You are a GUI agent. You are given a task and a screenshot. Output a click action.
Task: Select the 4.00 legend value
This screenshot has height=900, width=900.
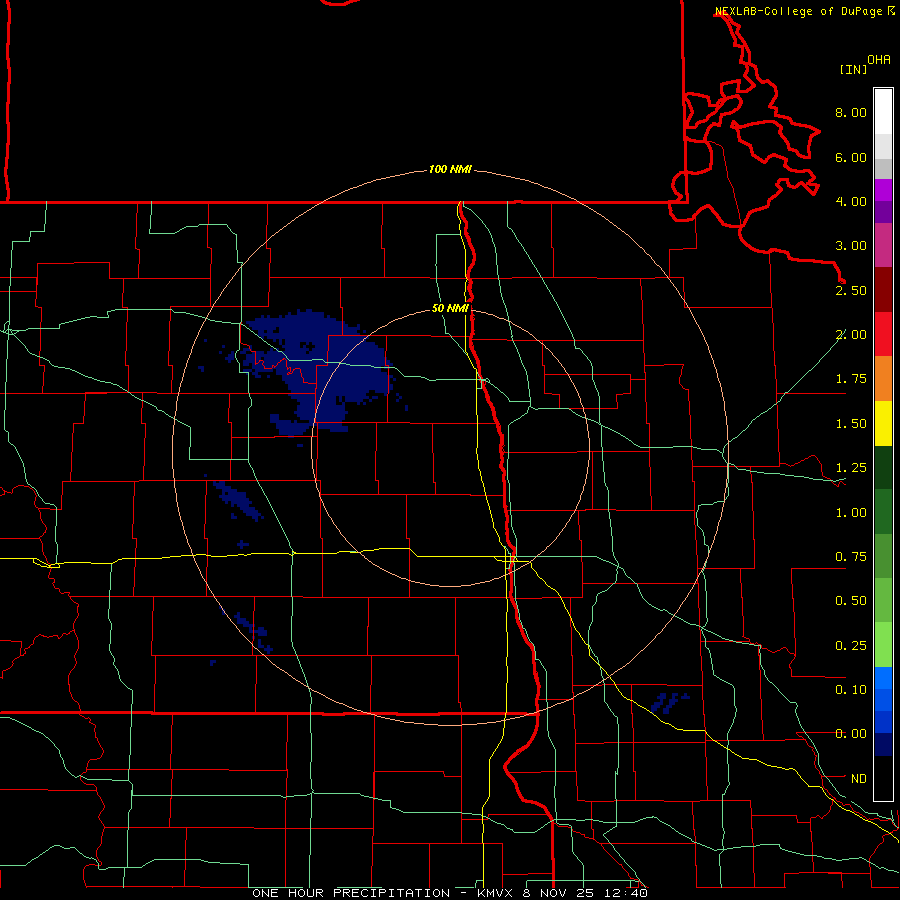point(851,201)
